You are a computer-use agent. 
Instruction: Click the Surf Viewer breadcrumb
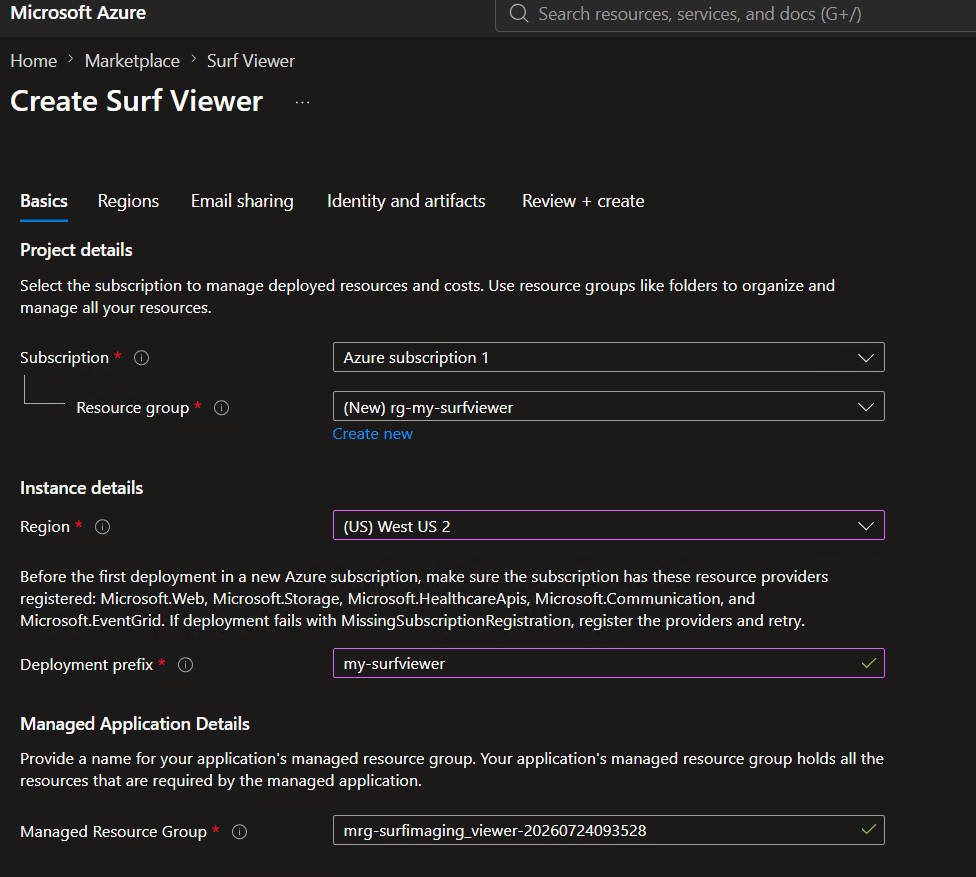[251, 61]
